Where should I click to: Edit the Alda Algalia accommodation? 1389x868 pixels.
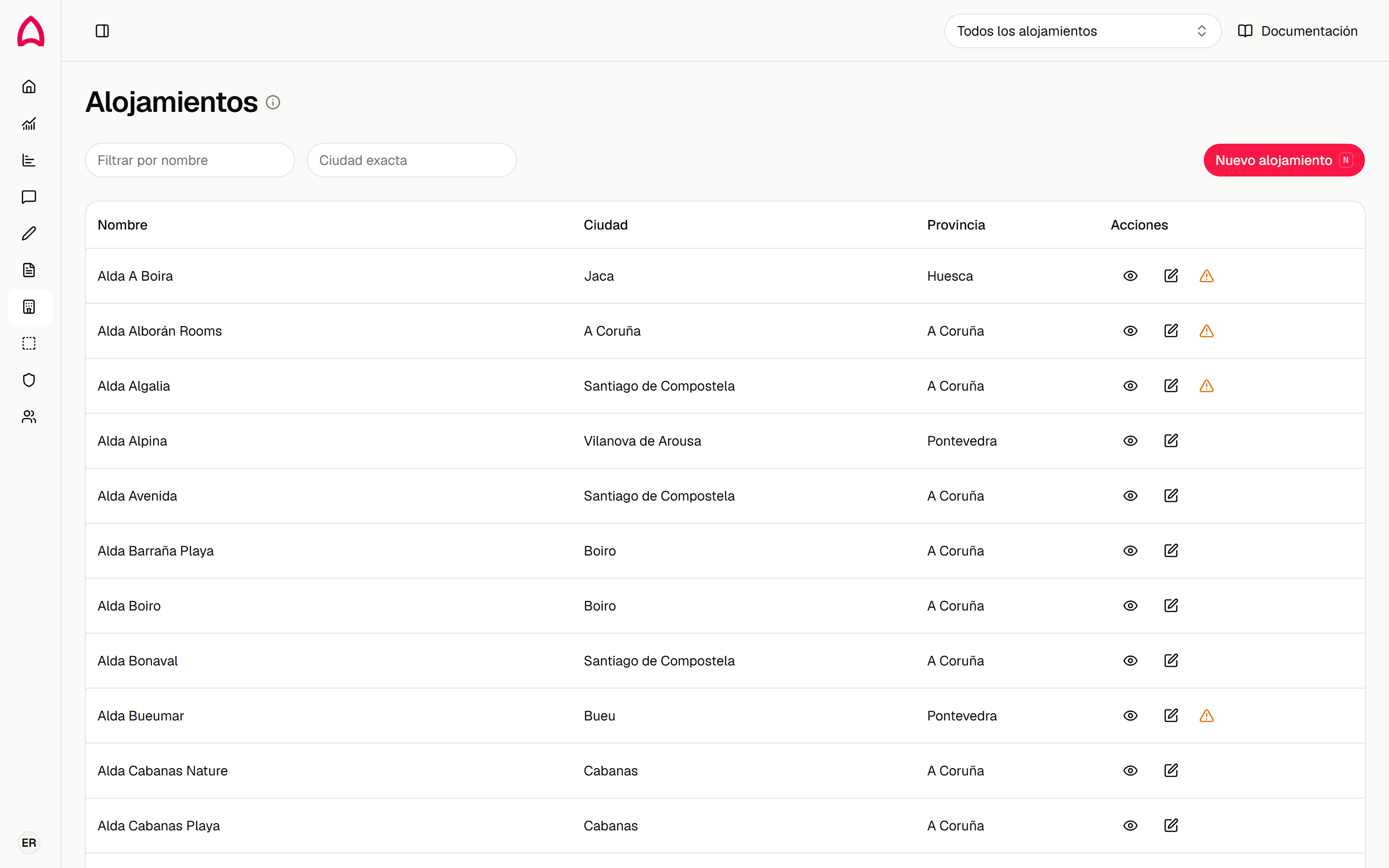(1171, 386)
